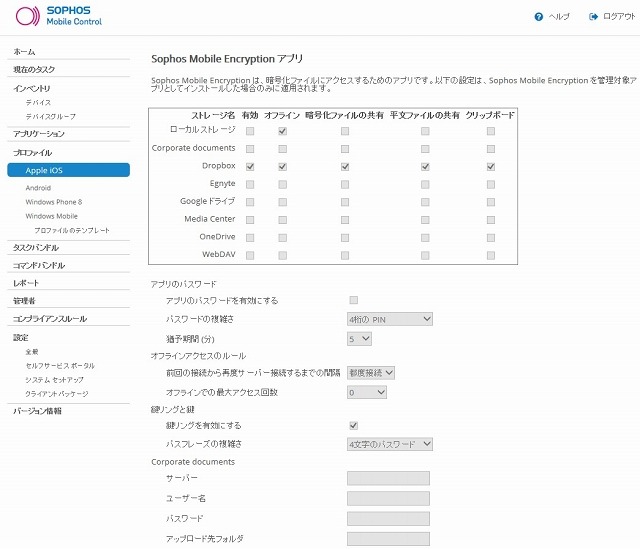Viewport: 640px width, 549px height.
Task: Toggle Dropbox オフライン checkbox
Action: click(x=282, y=167)
